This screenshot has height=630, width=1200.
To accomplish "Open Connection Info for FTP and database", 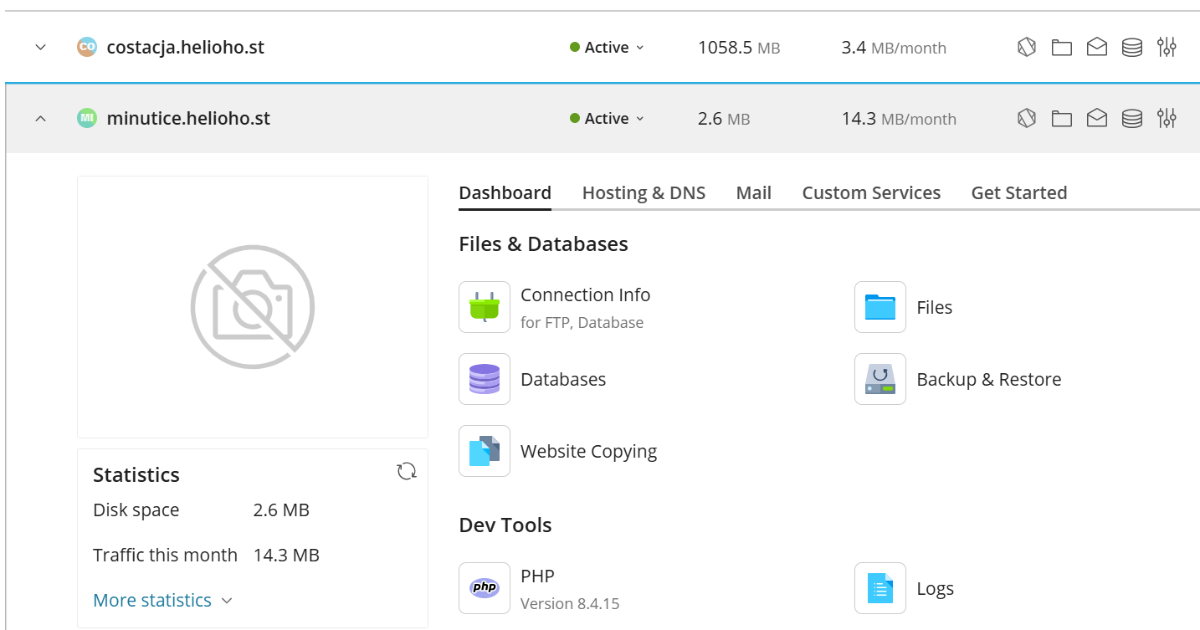I will click(585, 296).
